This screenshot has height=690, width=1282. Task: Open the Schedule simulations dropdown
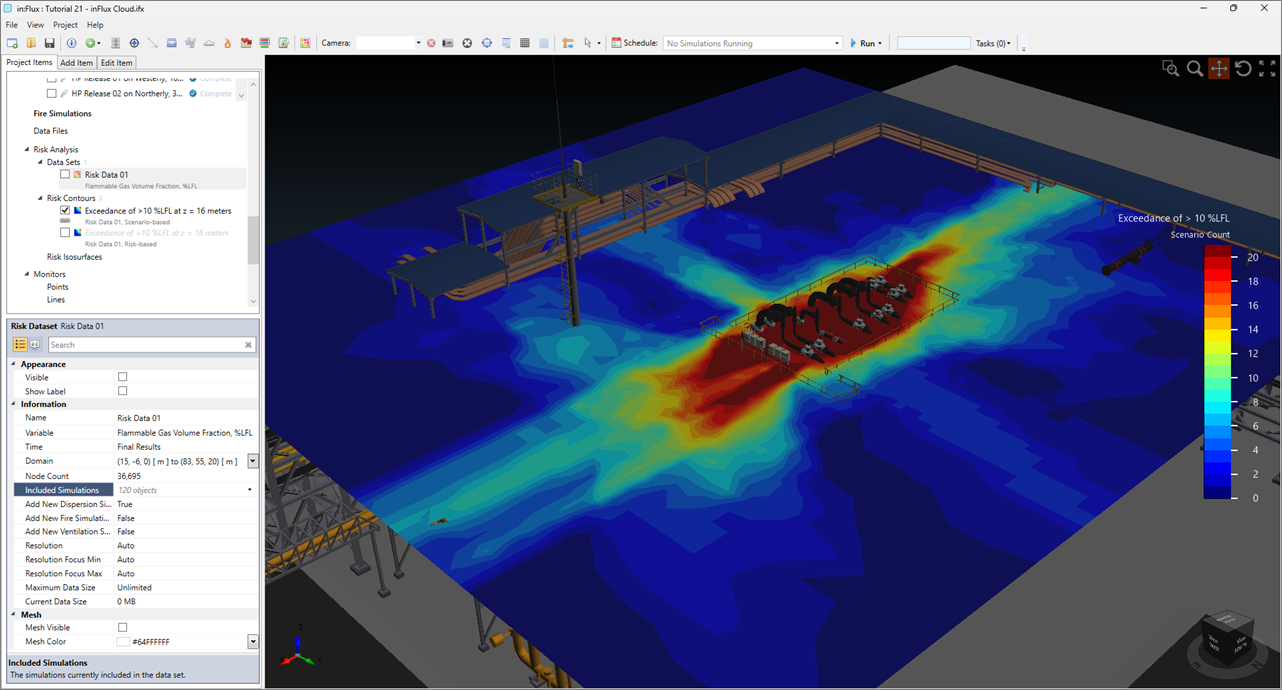pos(837,43)
